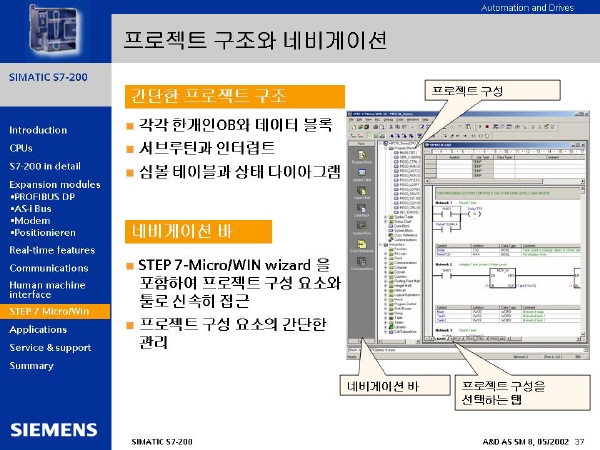Open the View menu in Micro/WIN
The image size is (600, 450).
pyautogui.click(x=368, y=119)
